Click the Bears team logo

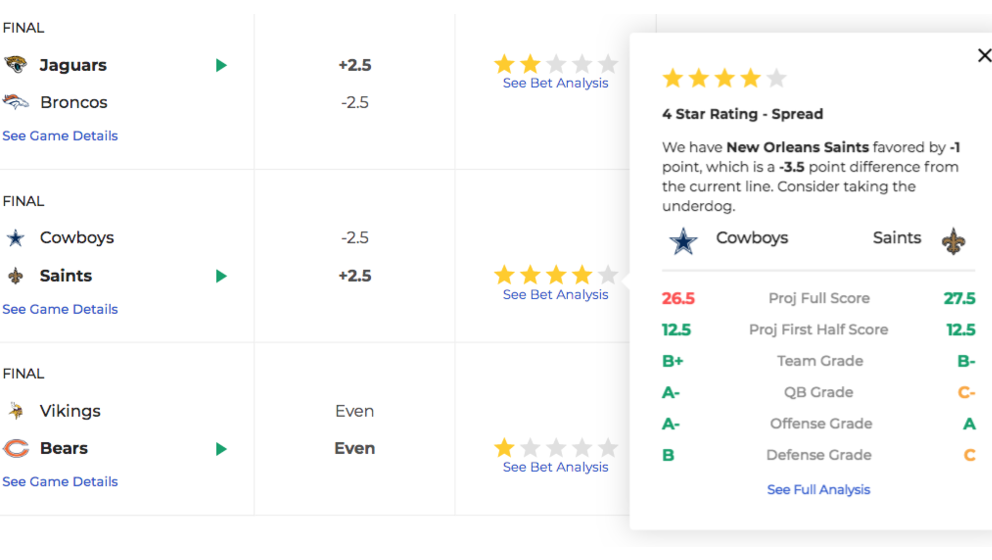click(16, 448)
